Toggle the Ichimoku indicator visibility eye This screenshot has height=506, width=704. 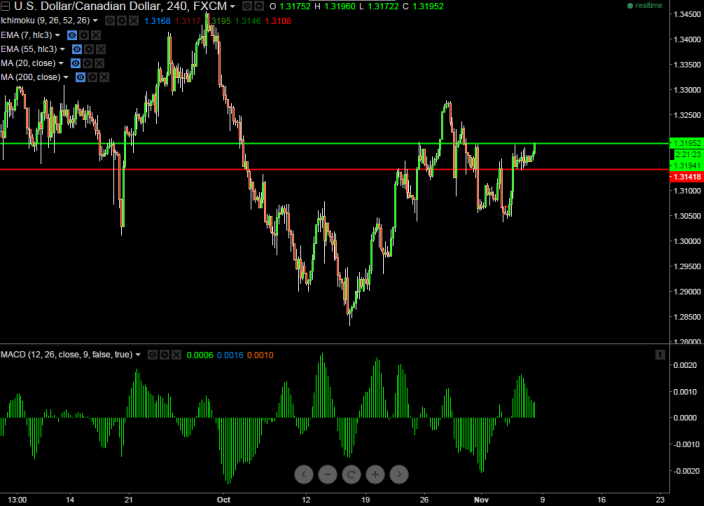[110, 21]
